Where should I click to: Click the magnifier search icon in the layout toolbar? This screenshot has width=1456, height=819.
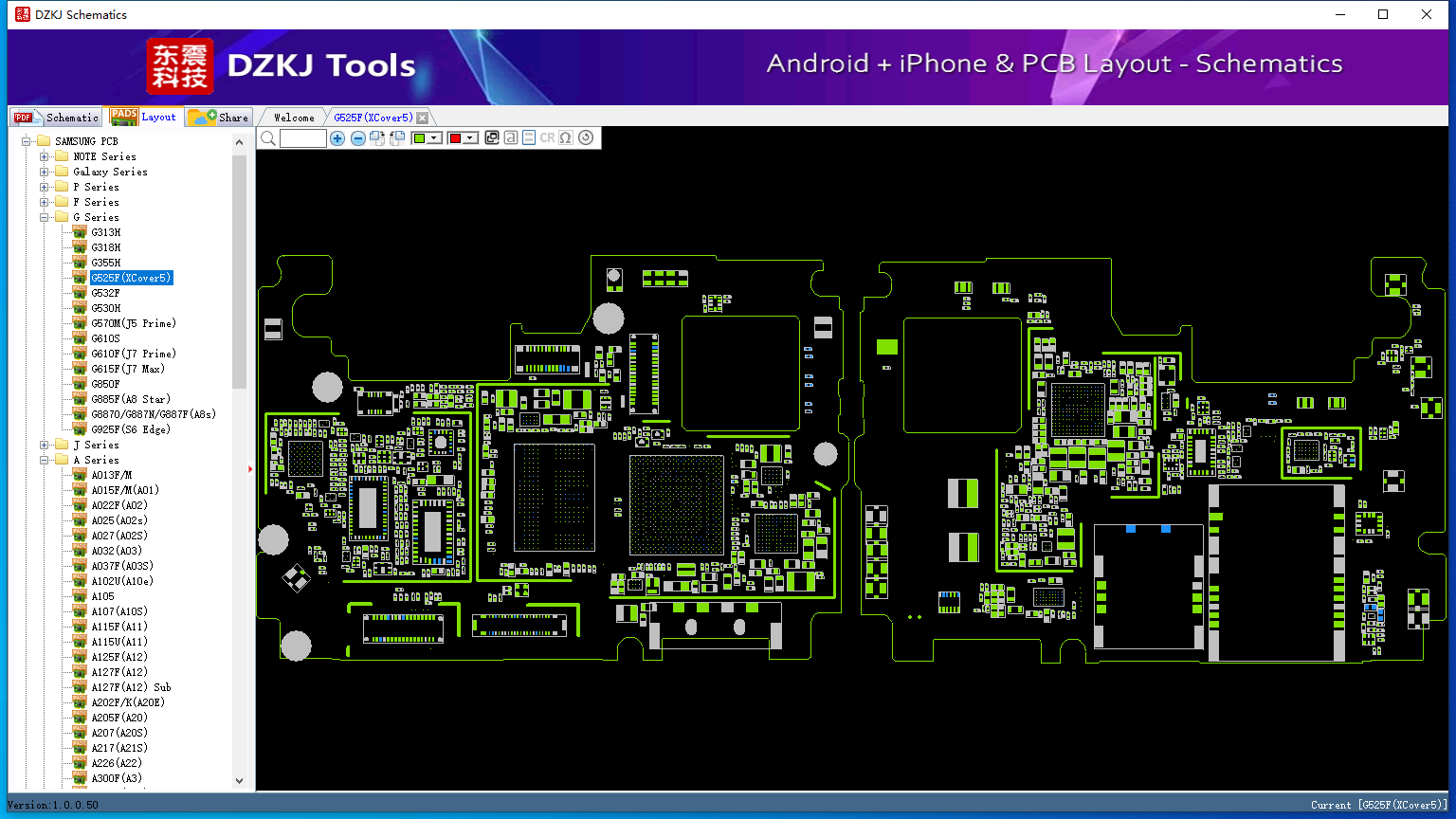(x=268, y=138)
